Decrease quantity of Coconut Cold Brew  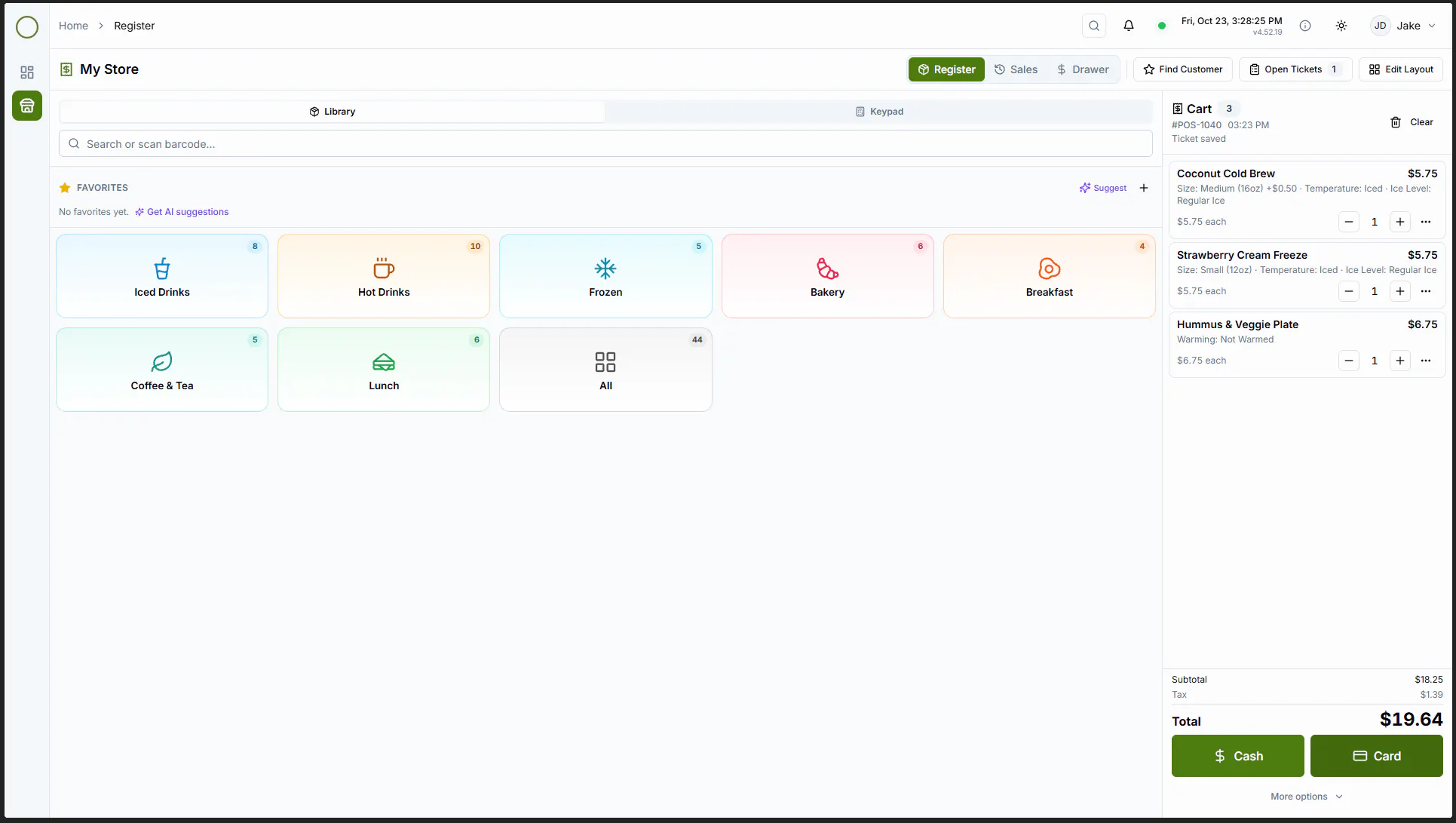coord(1348,222)
